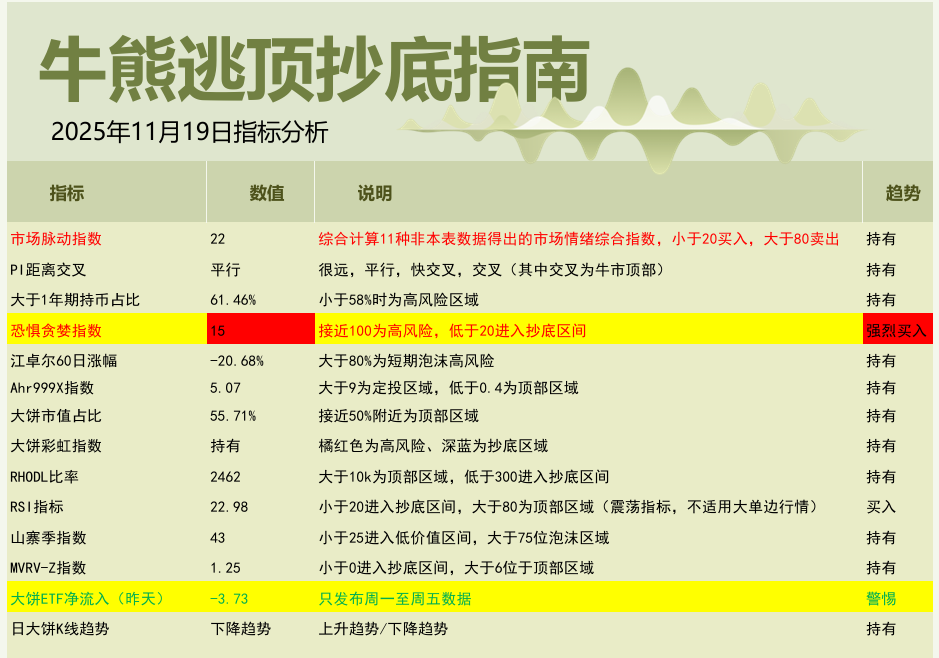This screenshot has width=939, height=658.
Task: Select the 2025年11月19日指标分析 date subtitle
Action: (189, 132)
